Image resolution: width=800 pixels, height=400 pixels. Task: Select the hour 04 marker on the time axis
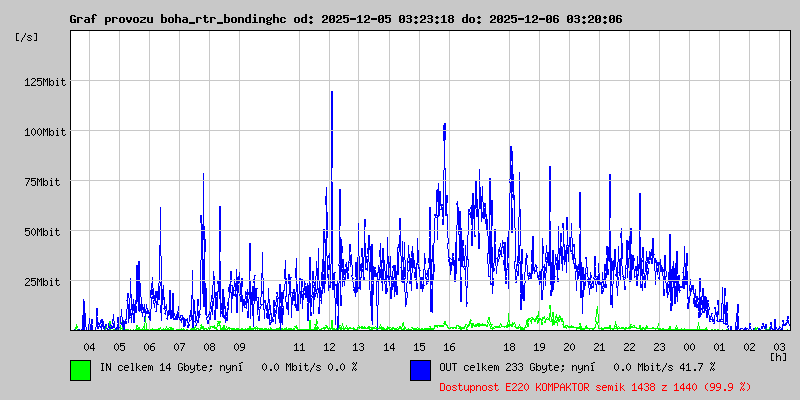pos(89,346)
